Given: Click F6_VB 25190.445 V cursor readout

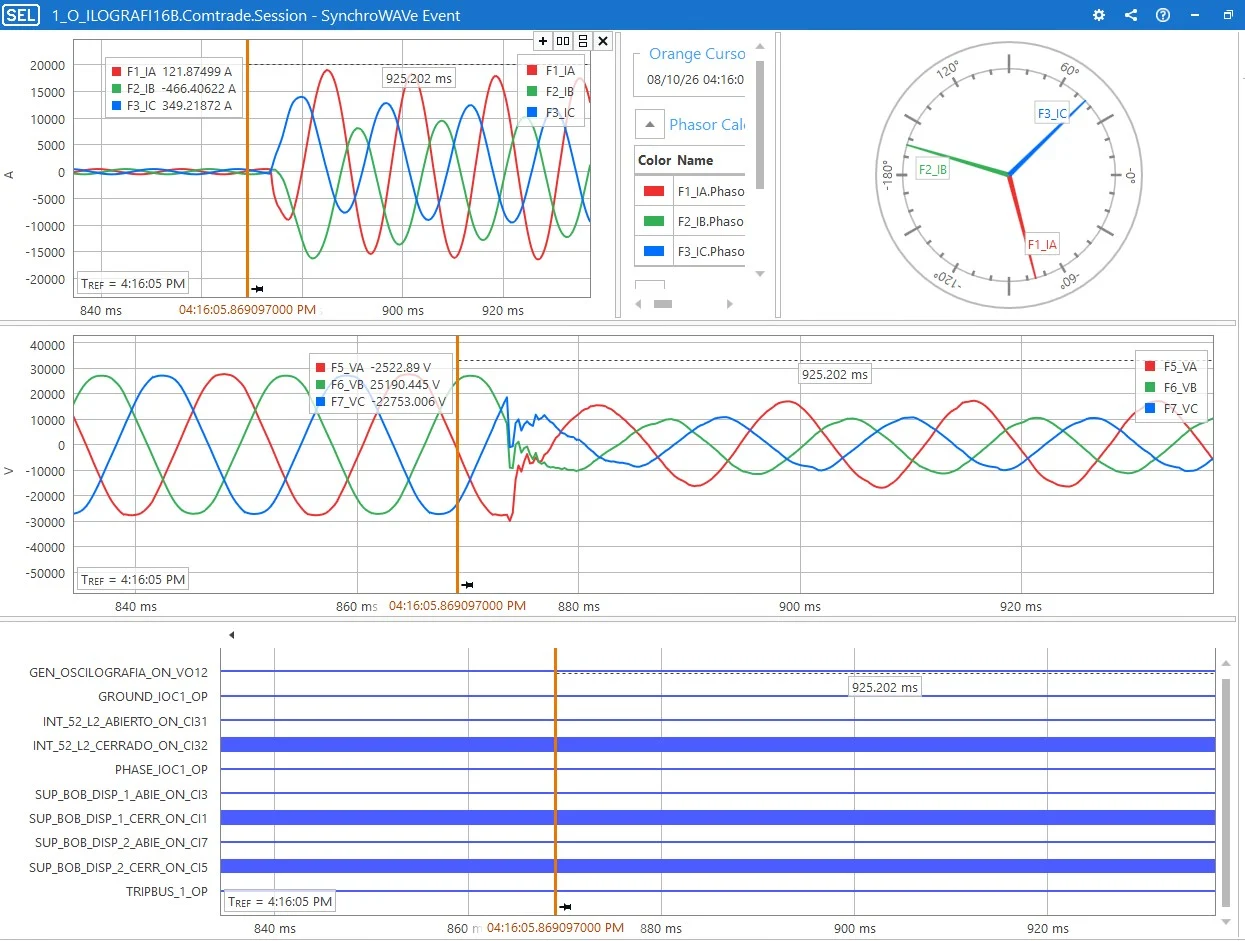Looking at the screenshot, I should (379, 385).
